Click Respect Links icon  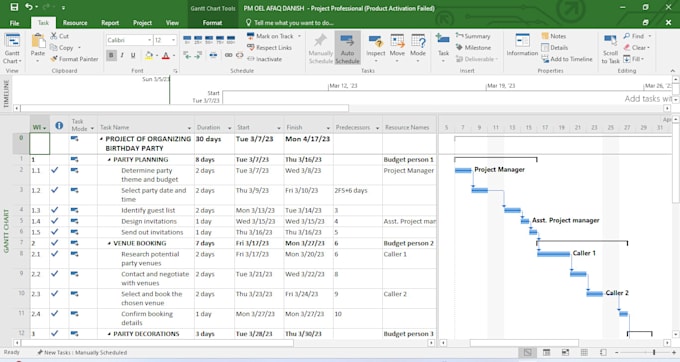pyautogui.click(x=251, y=47)
